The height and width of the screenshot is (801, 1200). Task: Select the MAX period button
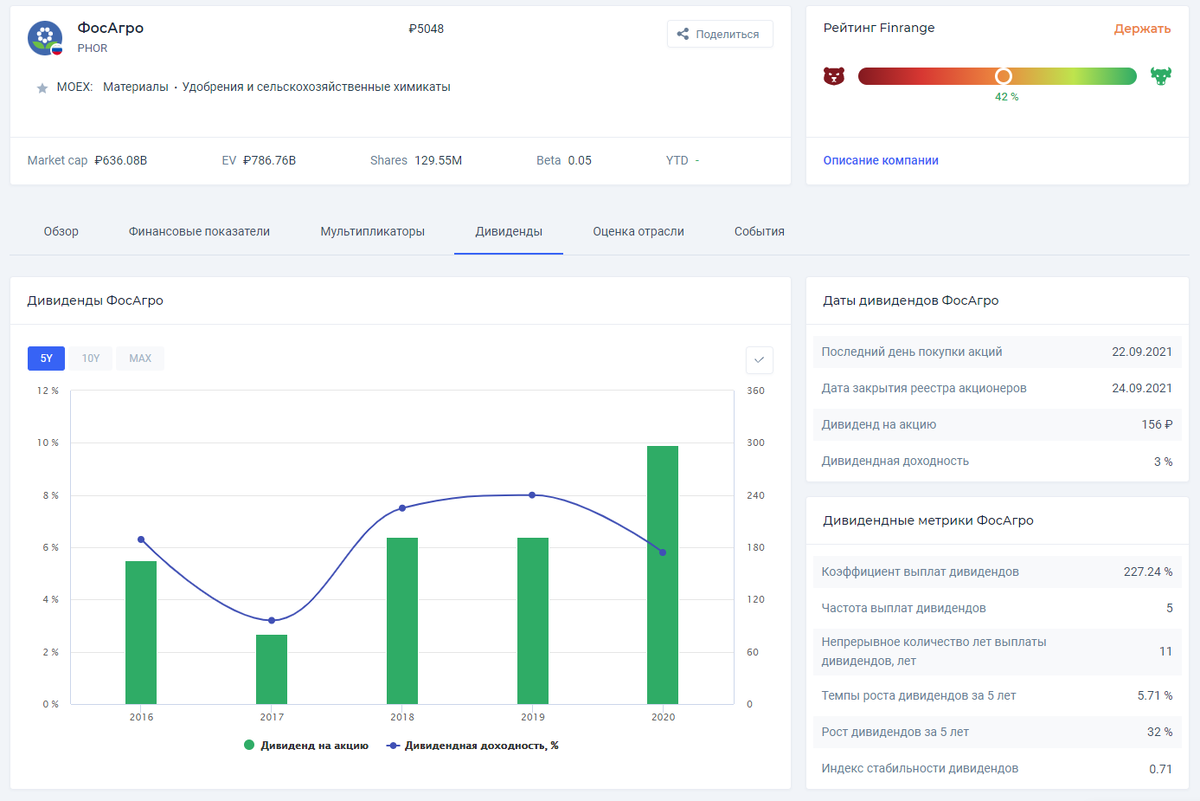click(x=140, y=358)
